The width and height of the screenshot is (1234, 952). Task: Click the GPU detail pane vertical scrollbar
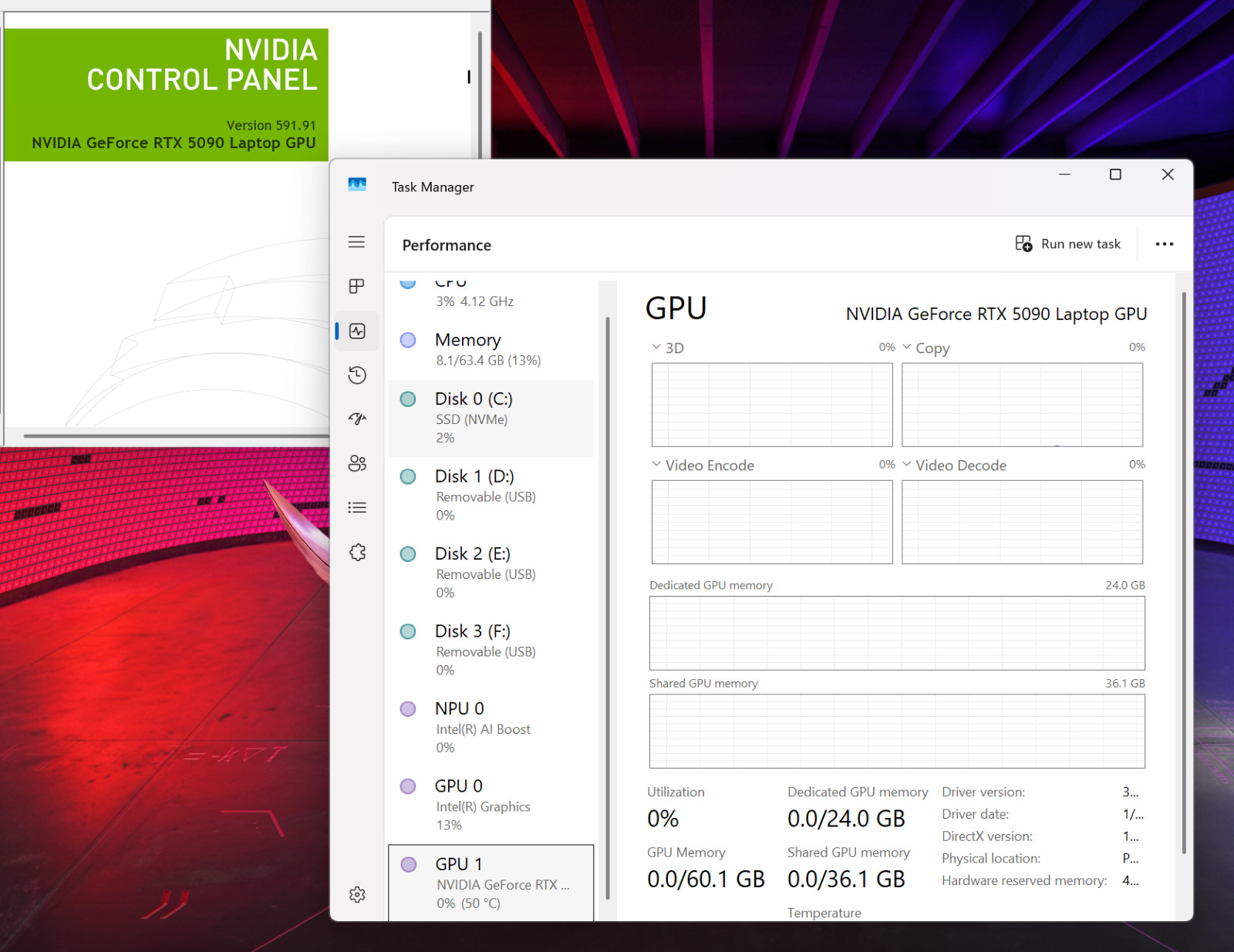(1184, 572)
